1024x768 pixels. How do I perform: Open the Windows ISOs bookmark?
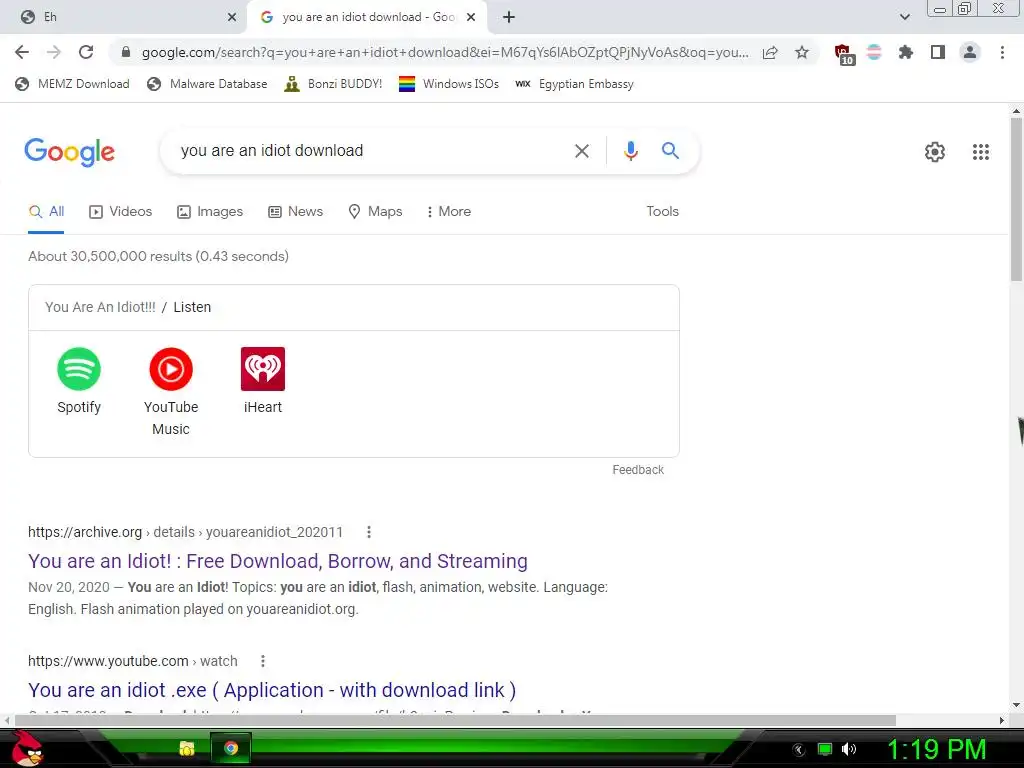(449, 84)
